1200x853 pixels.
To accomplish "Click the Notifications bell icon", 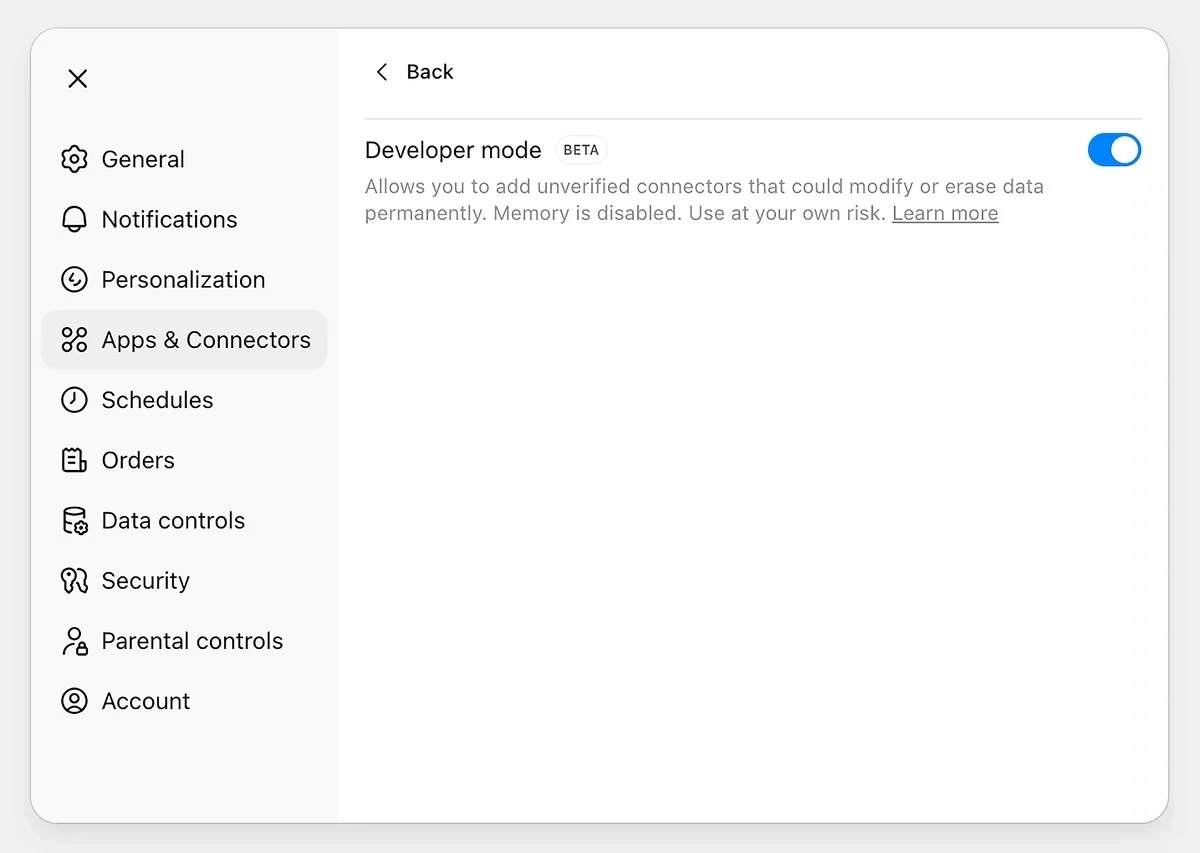I will point(74,219).
